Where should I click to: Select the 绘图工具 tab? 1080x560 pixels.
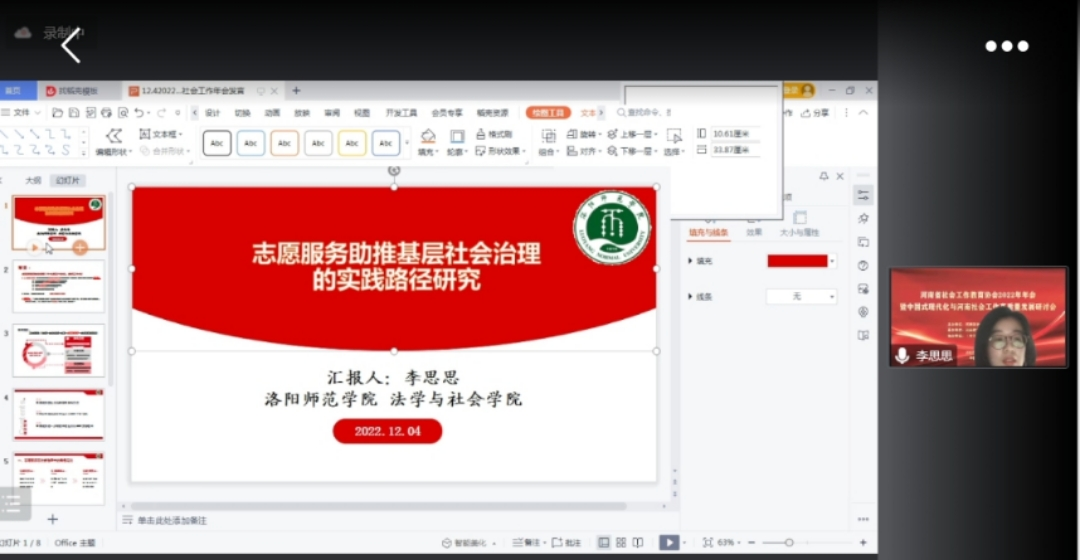(548, 112)
